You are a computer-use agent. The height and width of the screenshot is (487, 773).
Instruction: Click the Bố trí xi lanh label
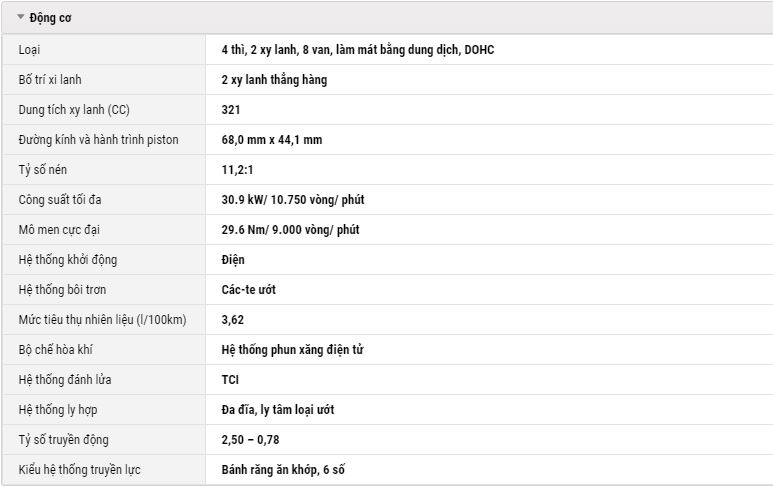(x=50, y=80)
